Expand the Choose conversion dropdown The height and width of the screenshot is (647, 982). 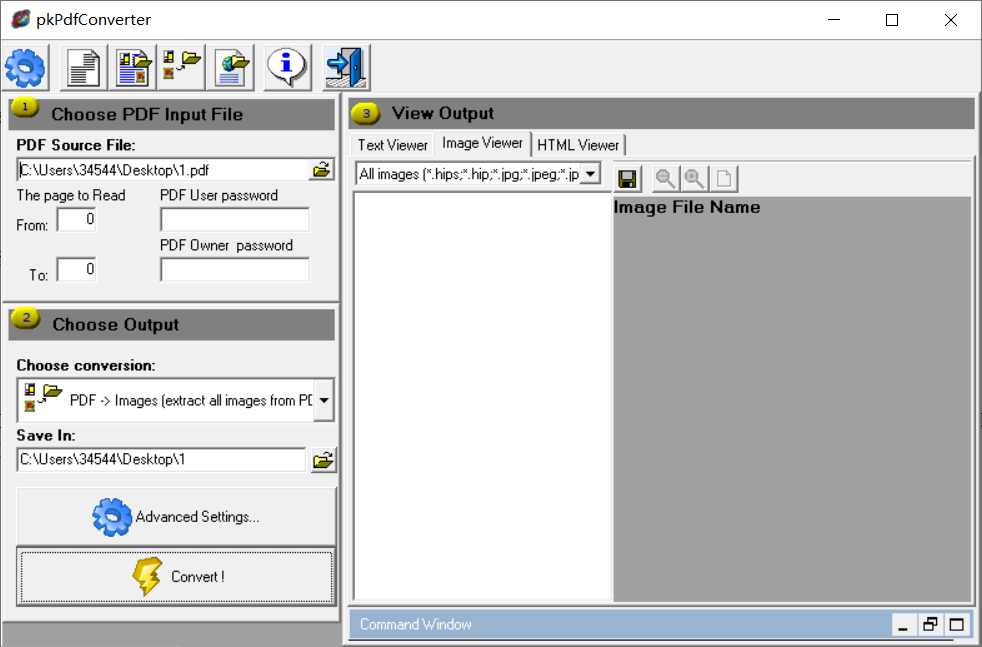tap(324, 400)
